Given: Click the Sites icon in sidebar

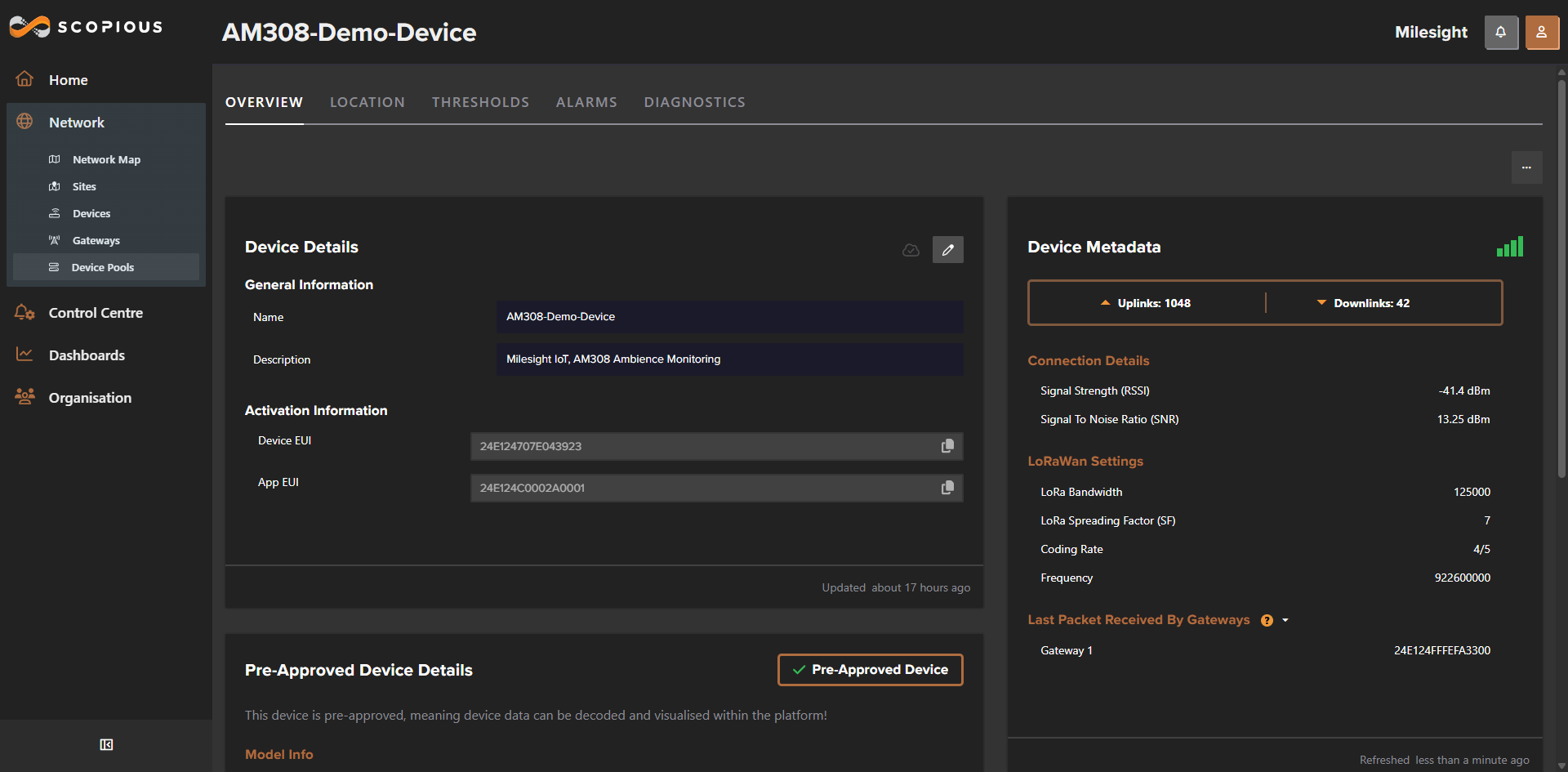Looking at the screenshot, I should [x=55, y=186].
